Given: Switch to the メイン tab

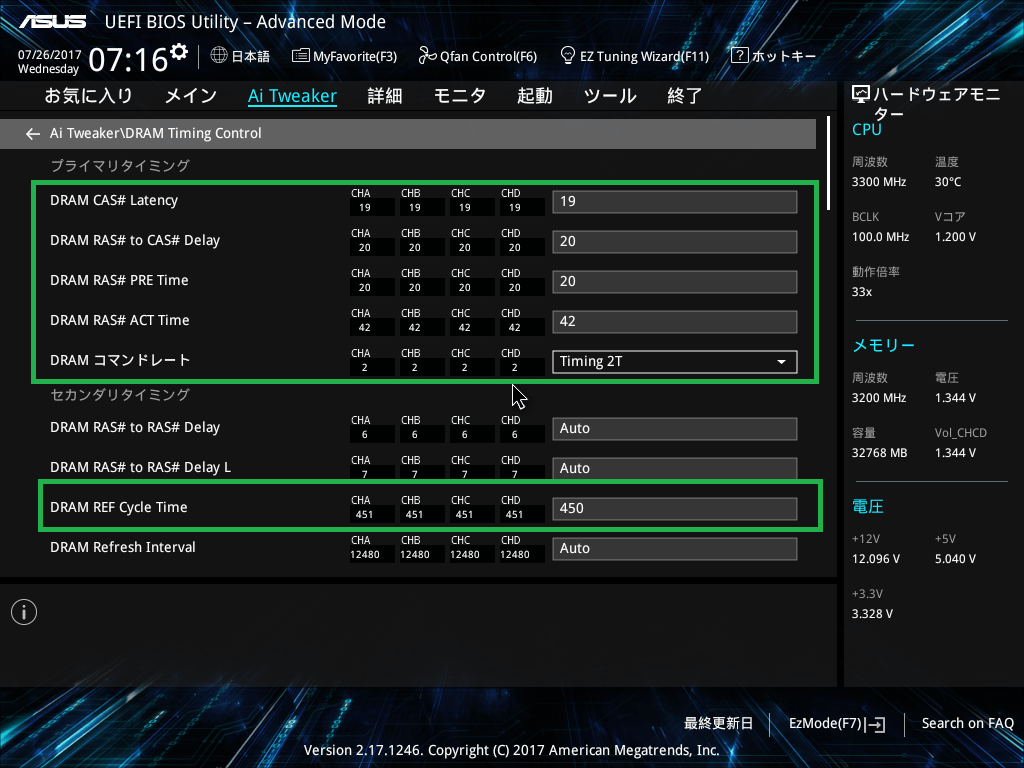Looking at the screenshot, I should click(191, 96).
